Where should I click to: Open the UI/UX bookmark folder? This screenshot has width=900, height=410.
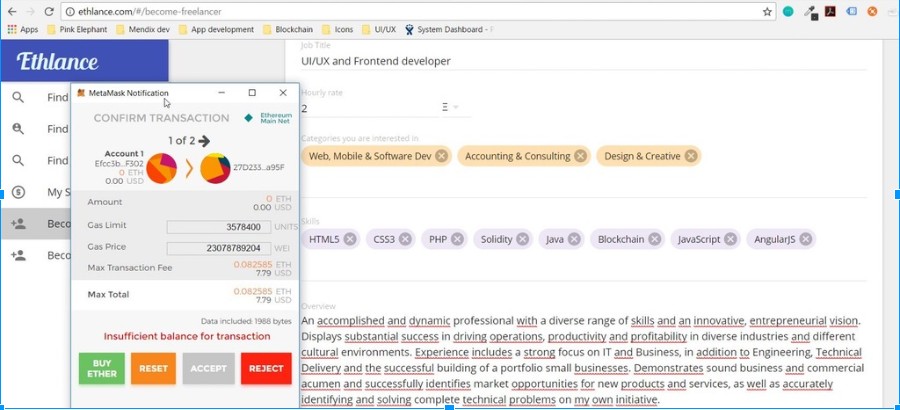pos(379,29)
